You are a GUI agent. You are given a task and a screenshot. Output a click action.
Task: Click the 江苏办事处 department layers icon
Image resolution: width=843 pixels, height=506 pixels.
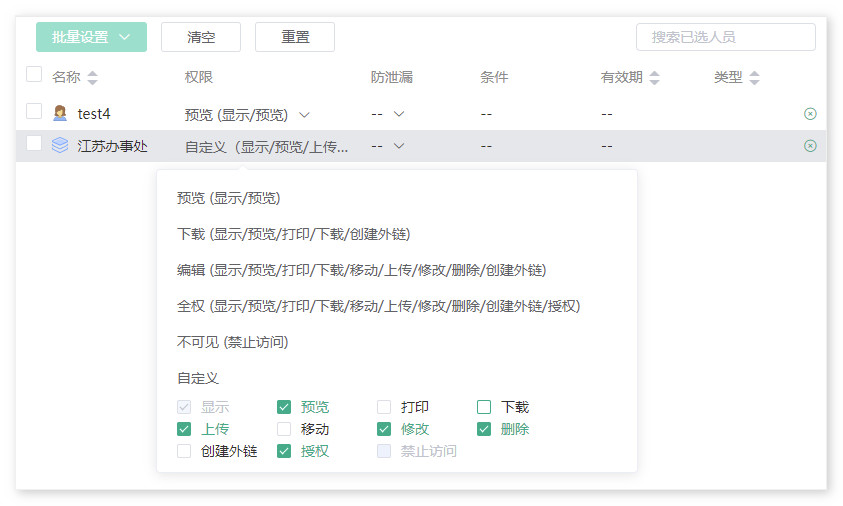coord(60,145)
